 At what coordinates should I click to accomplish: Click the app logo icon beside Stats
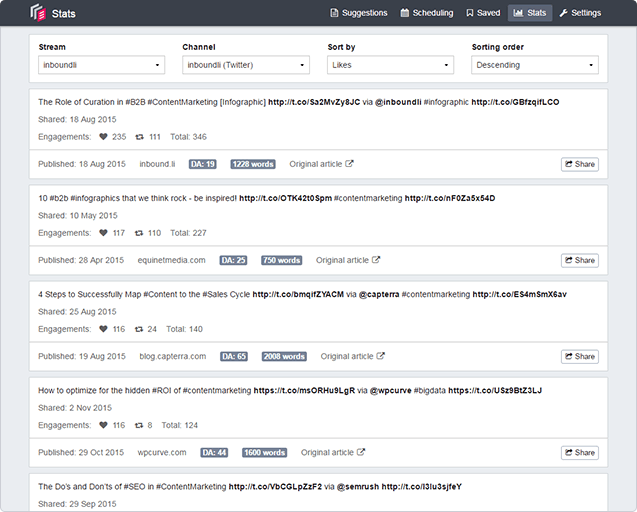point(38,13)
